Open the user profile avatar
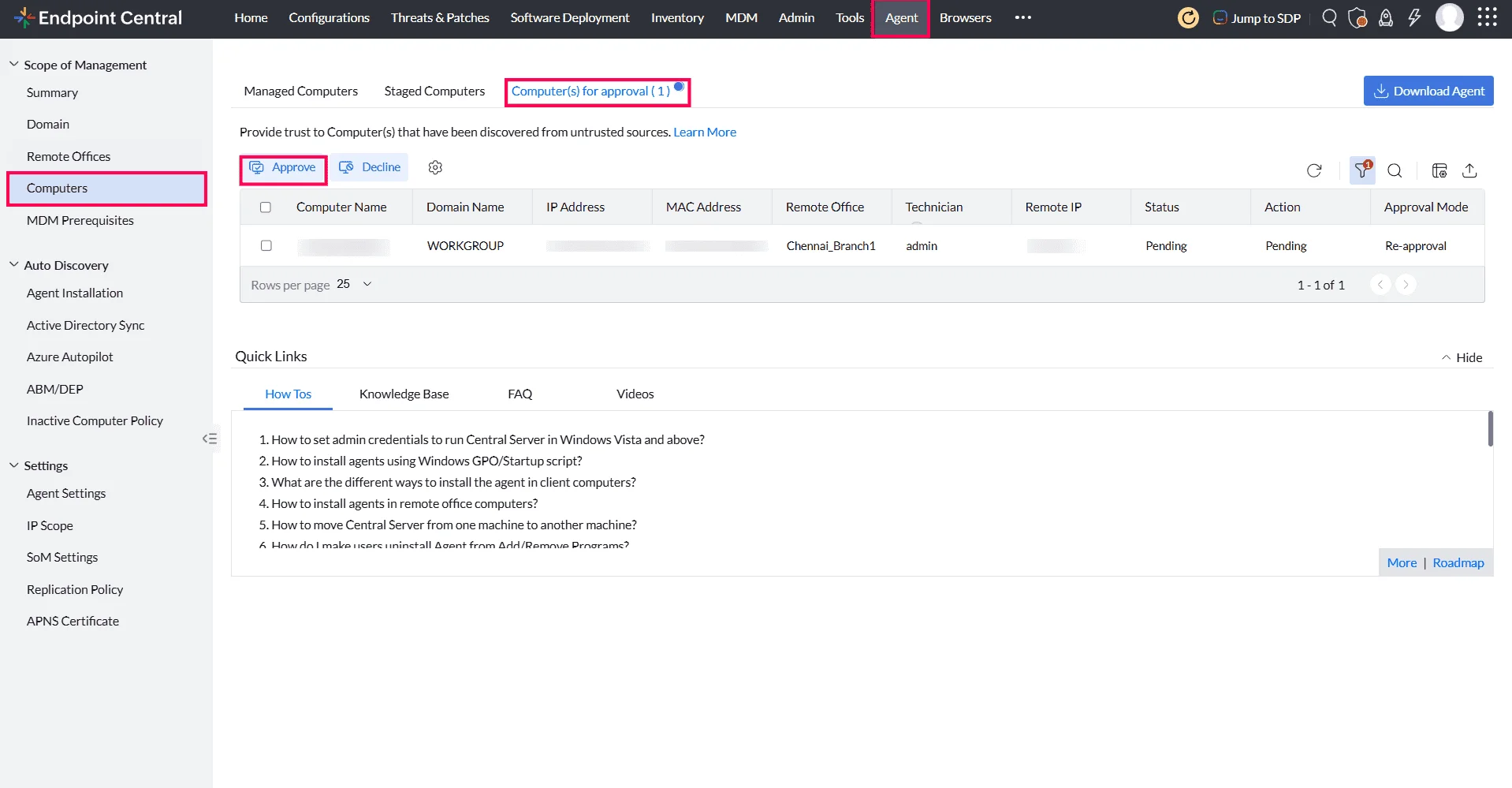 [x=1449, y=17]
